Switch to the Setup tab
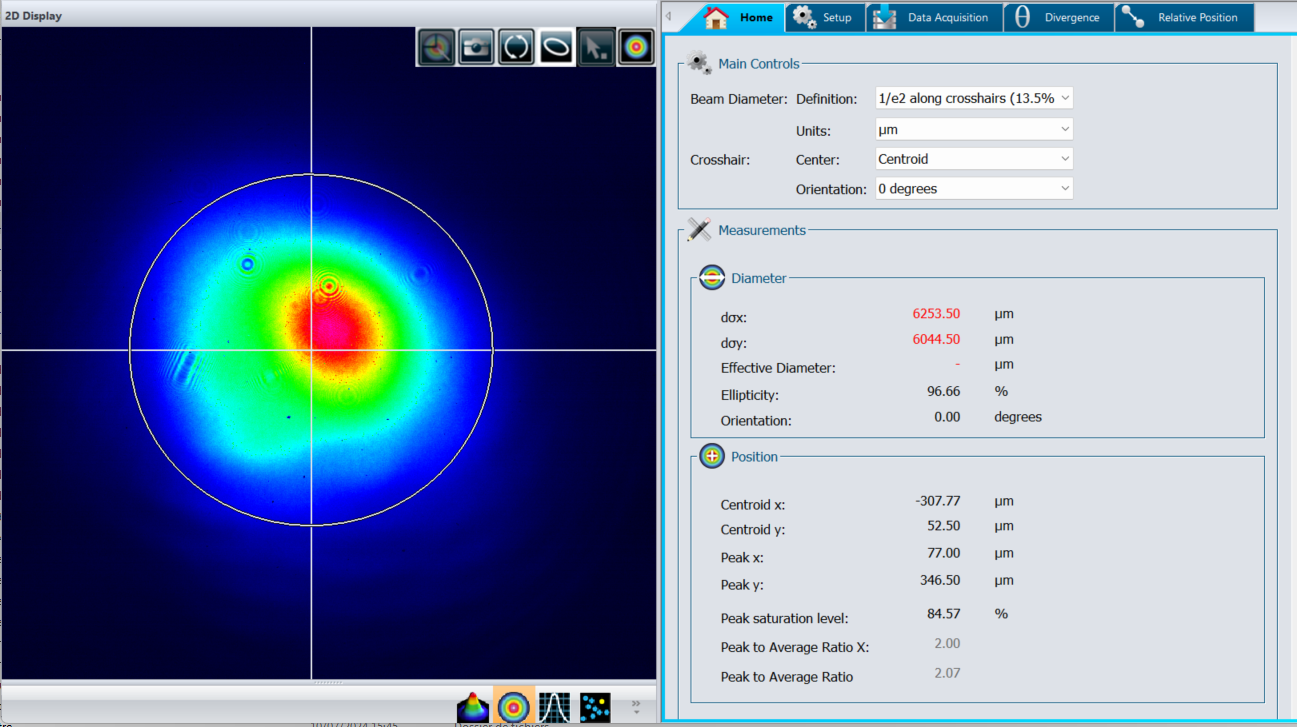Image resolution: width=1297 pixels, height=727 pixels. coord(825,18)
